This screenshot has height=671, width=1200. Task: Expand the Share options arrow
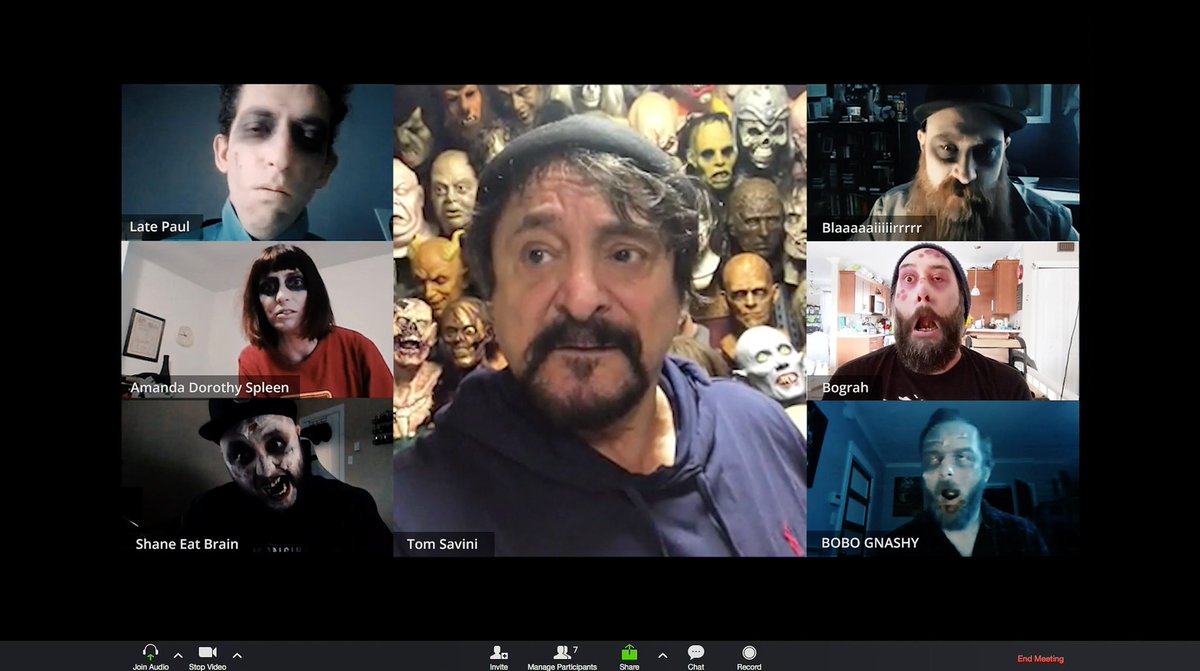tap(662, 655)
